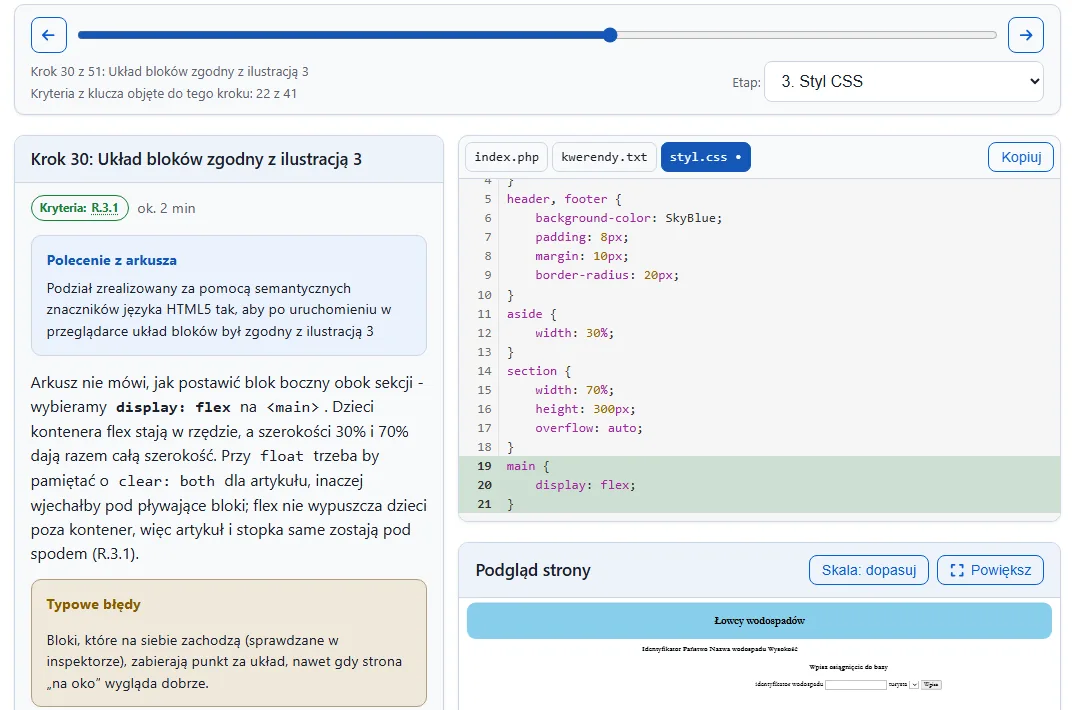The height and width of the screenshot is (710, 1075).
Task: Select the styl.css file tab
Action: [705, 157]
